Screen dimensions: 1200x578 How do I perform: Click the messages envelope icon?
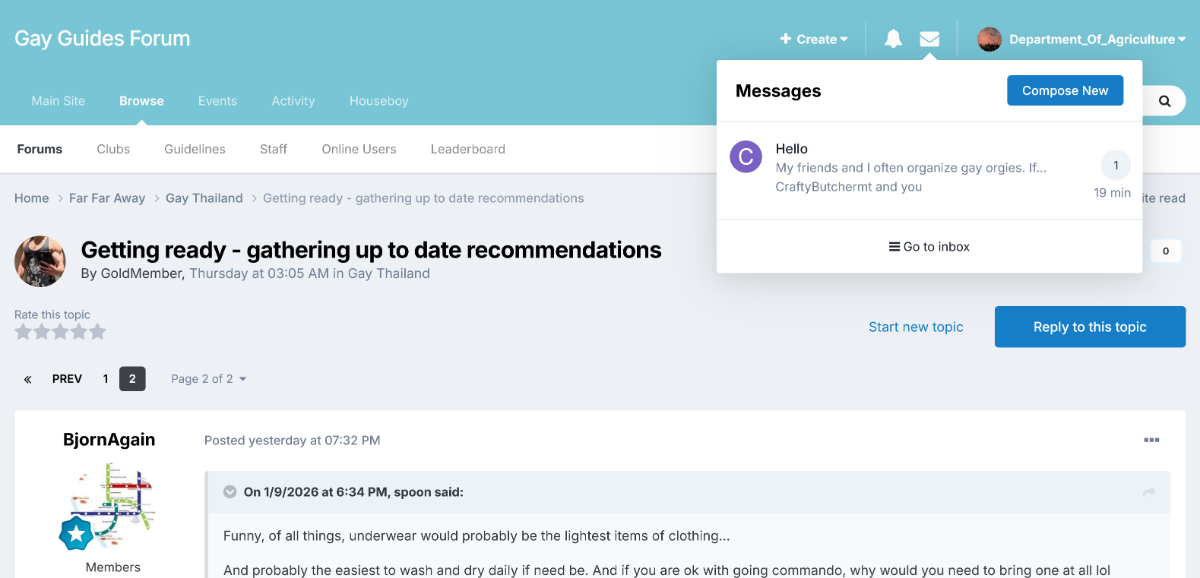[x=930, y=39]
